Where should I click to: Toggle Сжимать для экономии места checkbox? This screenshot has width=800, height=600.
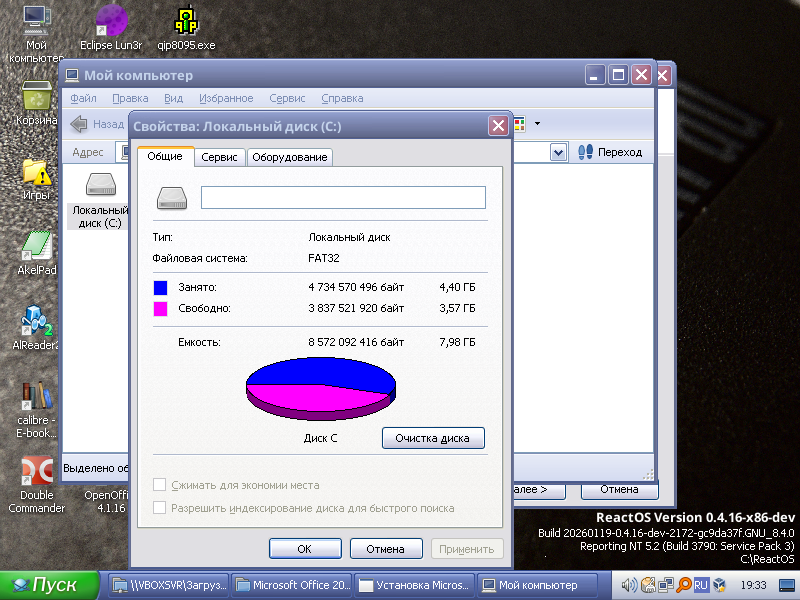coord(160,485)
